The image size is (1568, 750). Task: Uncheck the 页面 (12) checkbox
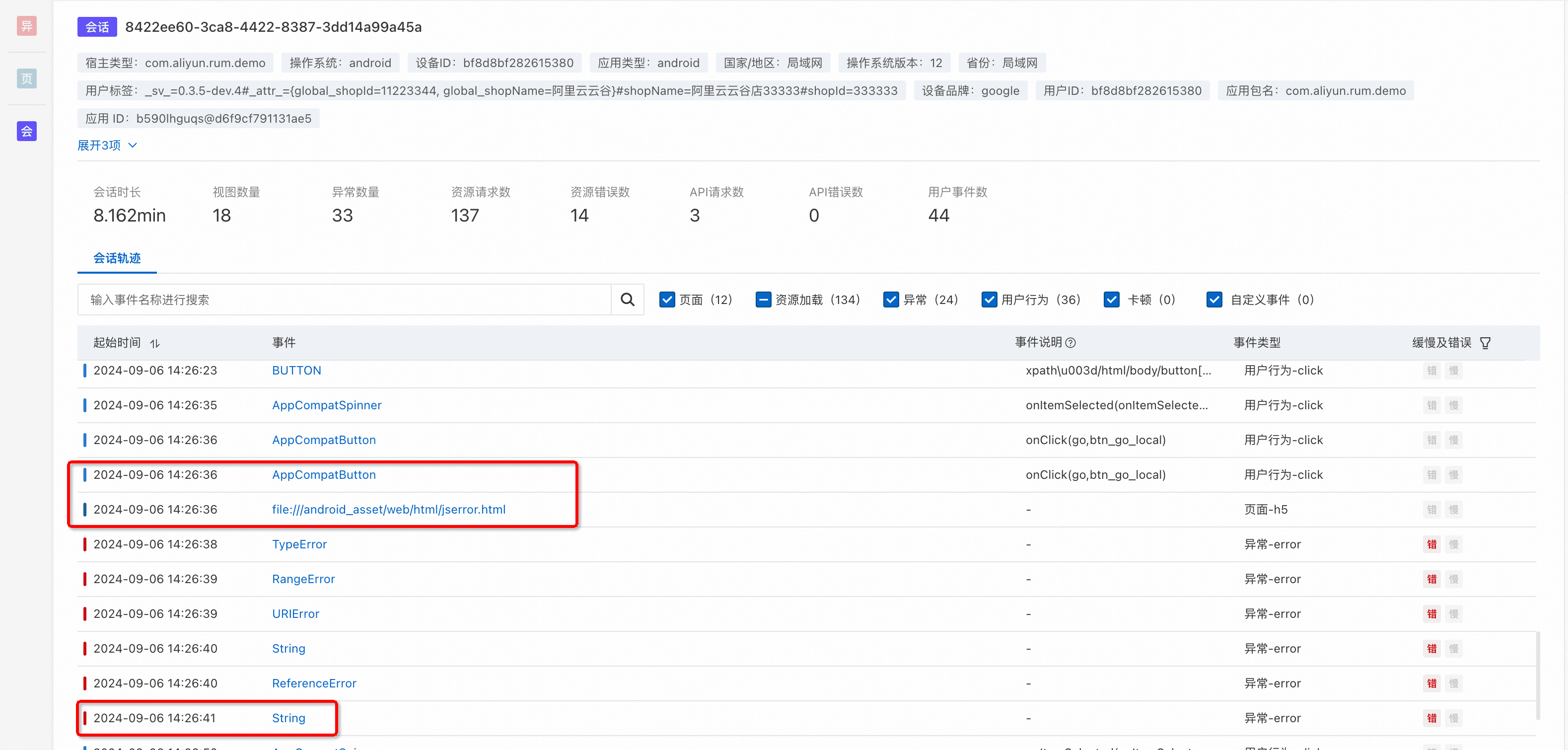[x=666, y=300]
